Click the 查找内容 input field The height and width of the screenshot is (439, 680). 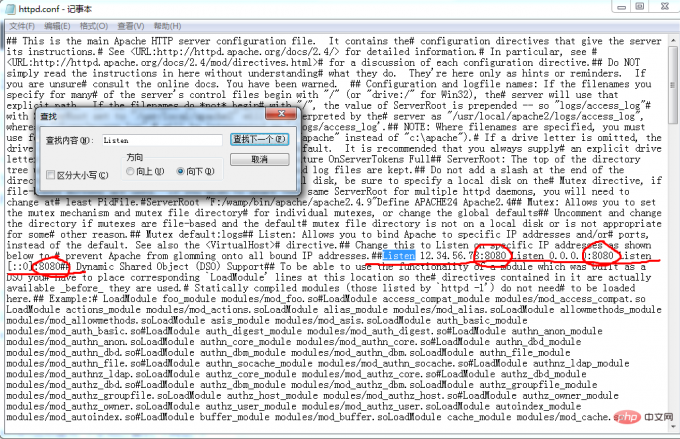coord(162,140)
